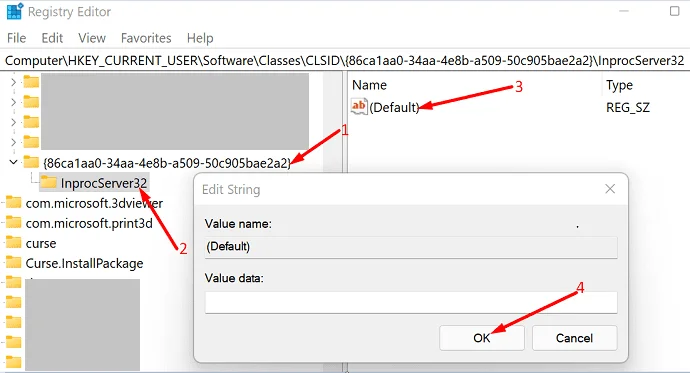Click the Registry Editor app icon
Viewport: 690px width, 373px height.
15,11
